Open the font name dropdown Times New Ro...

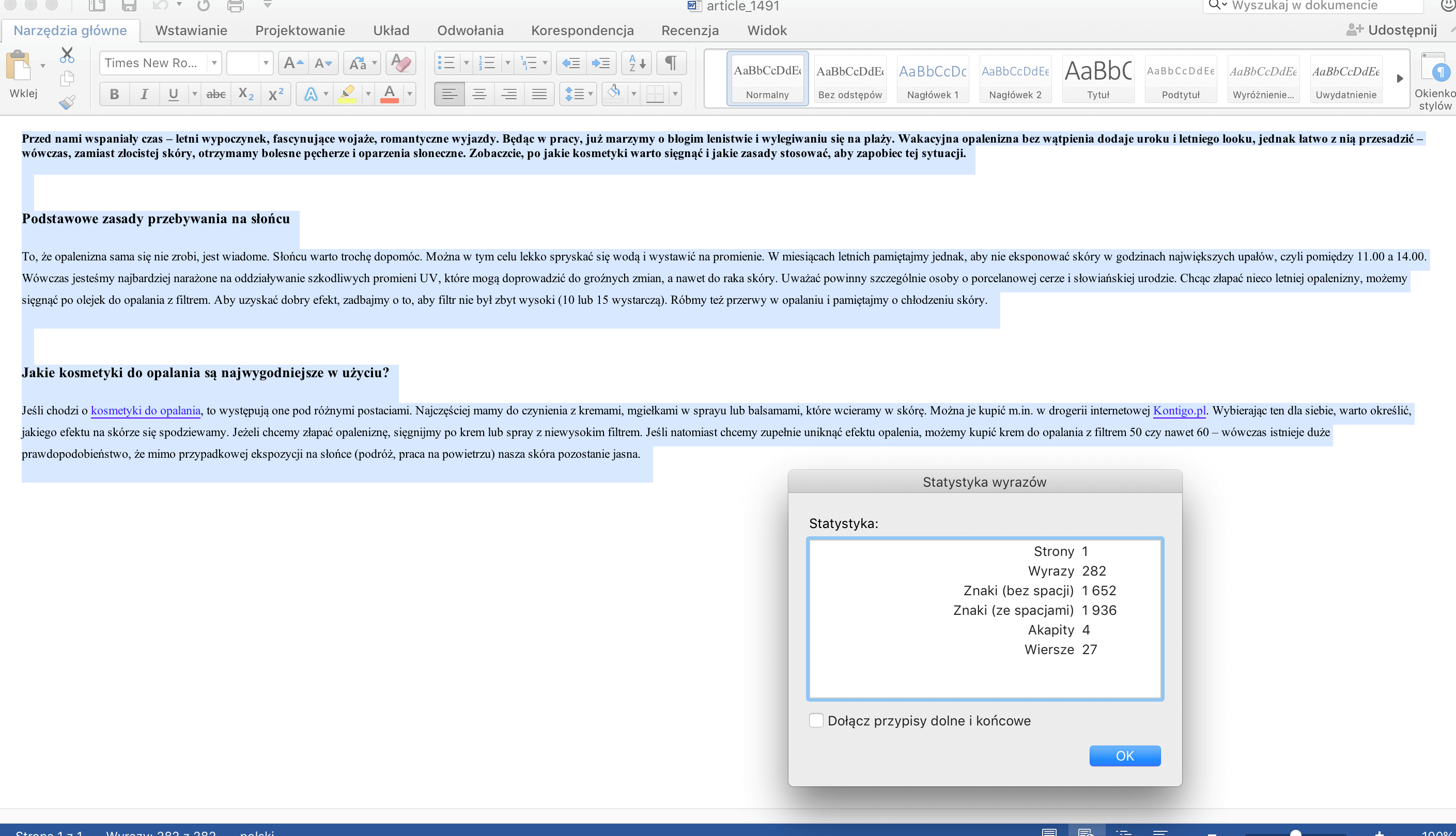tap(214, 63)
